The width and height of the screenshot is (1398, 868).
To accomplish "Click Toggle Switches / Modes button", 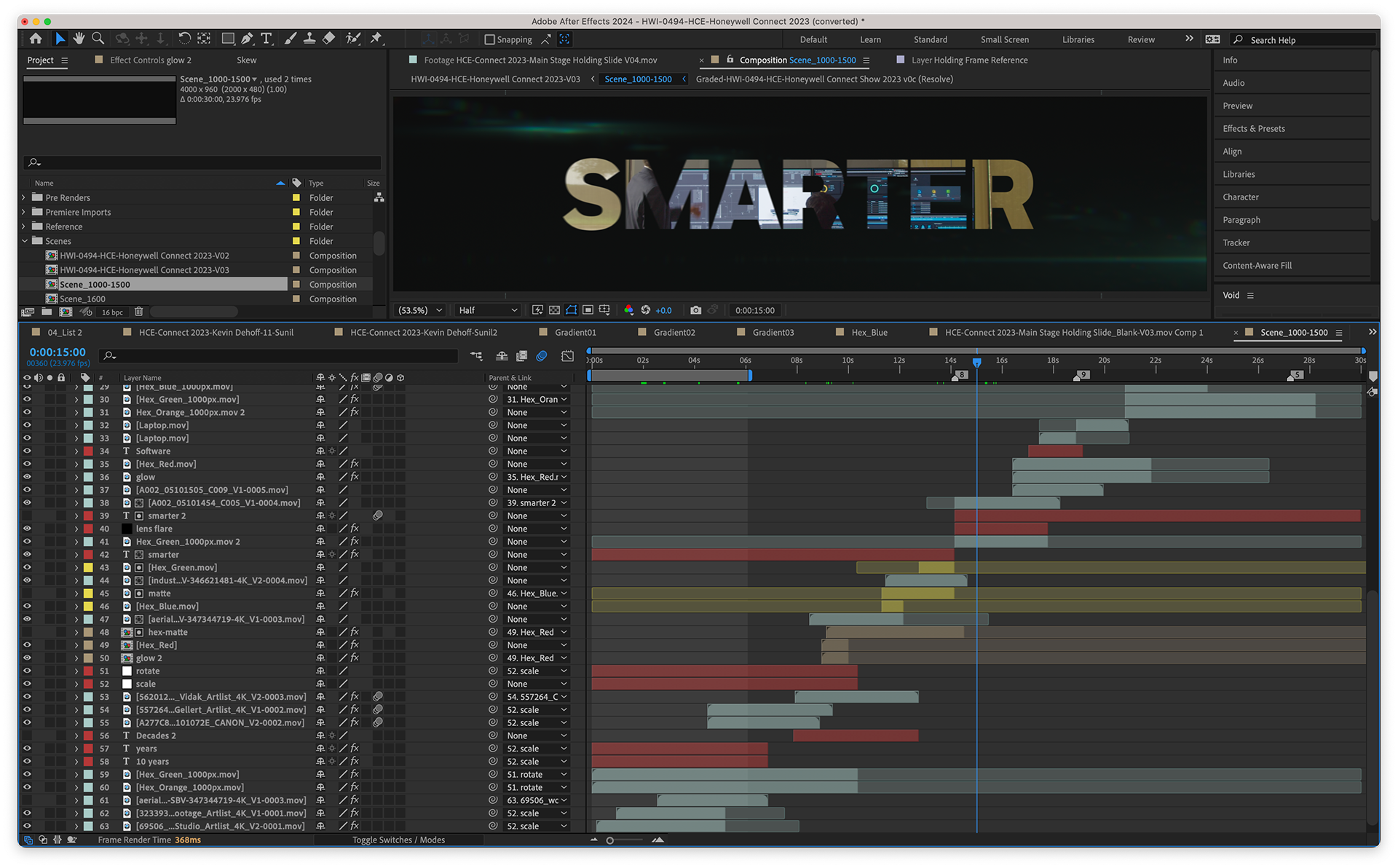I will pyautogui.click(x=398, y=840).
